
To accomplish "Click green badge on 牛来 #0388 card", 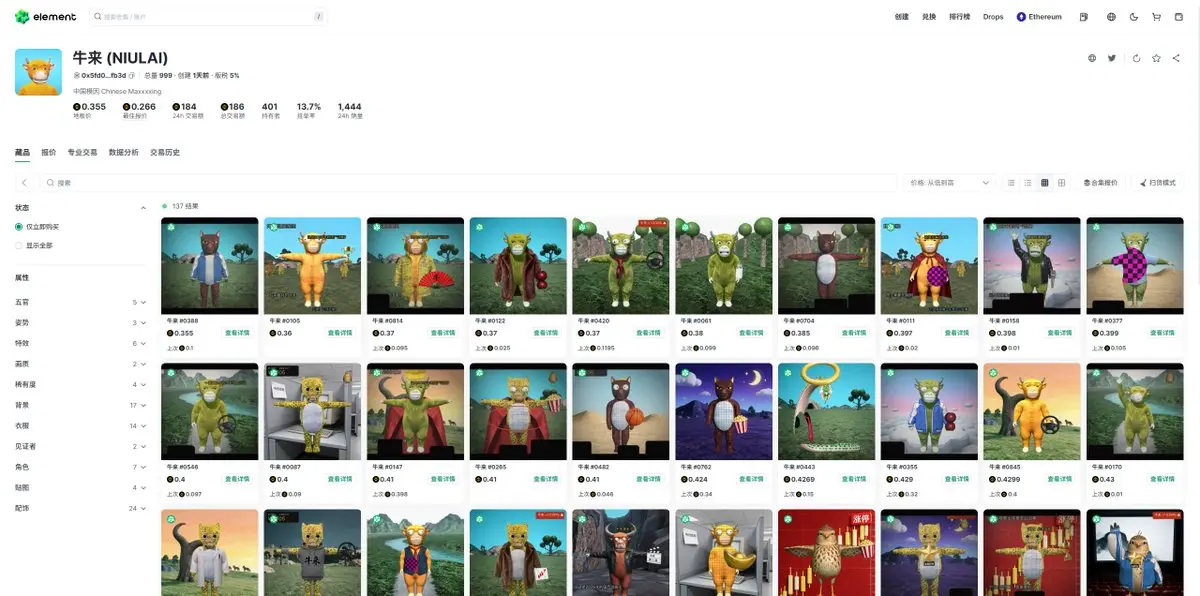I will [170, 227].
